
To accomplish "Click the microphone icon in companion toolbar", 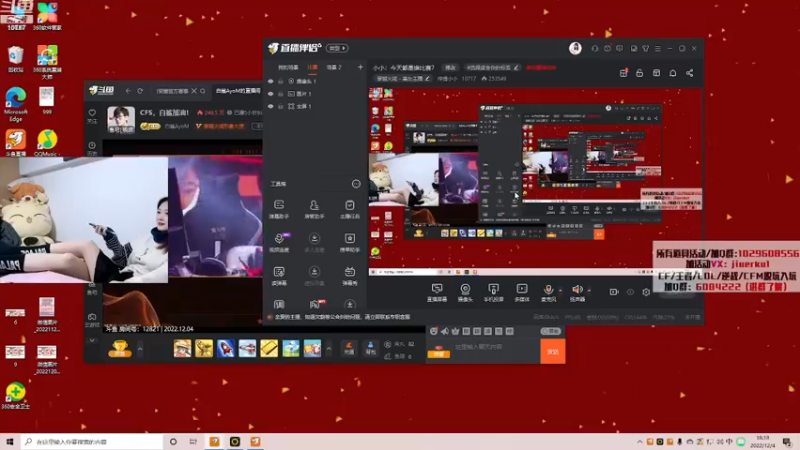I will coord(548,290).
